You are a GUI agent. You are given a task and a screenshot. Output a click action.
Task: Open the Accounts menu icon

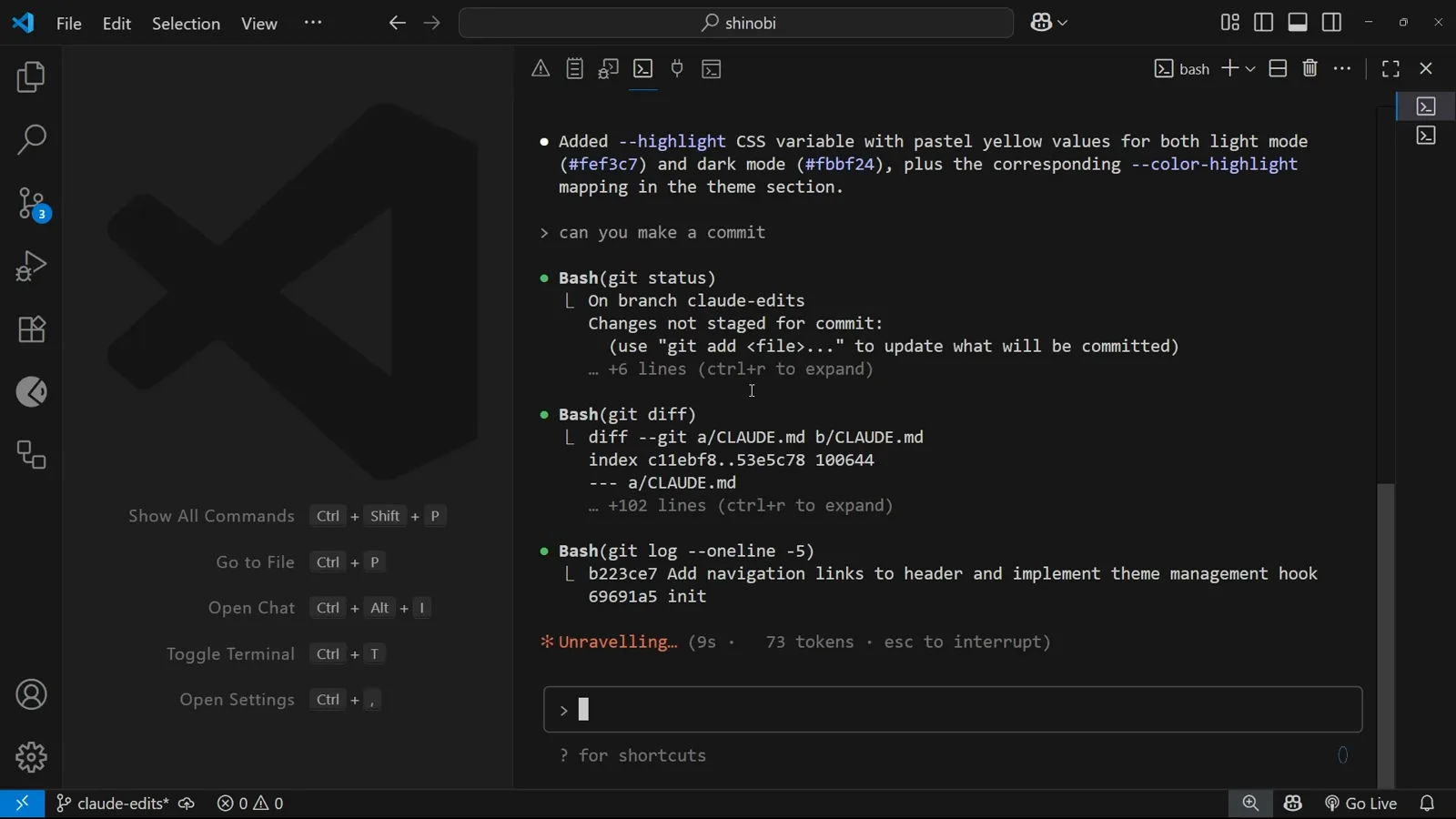pyautogui.click(x=31, y=695)
